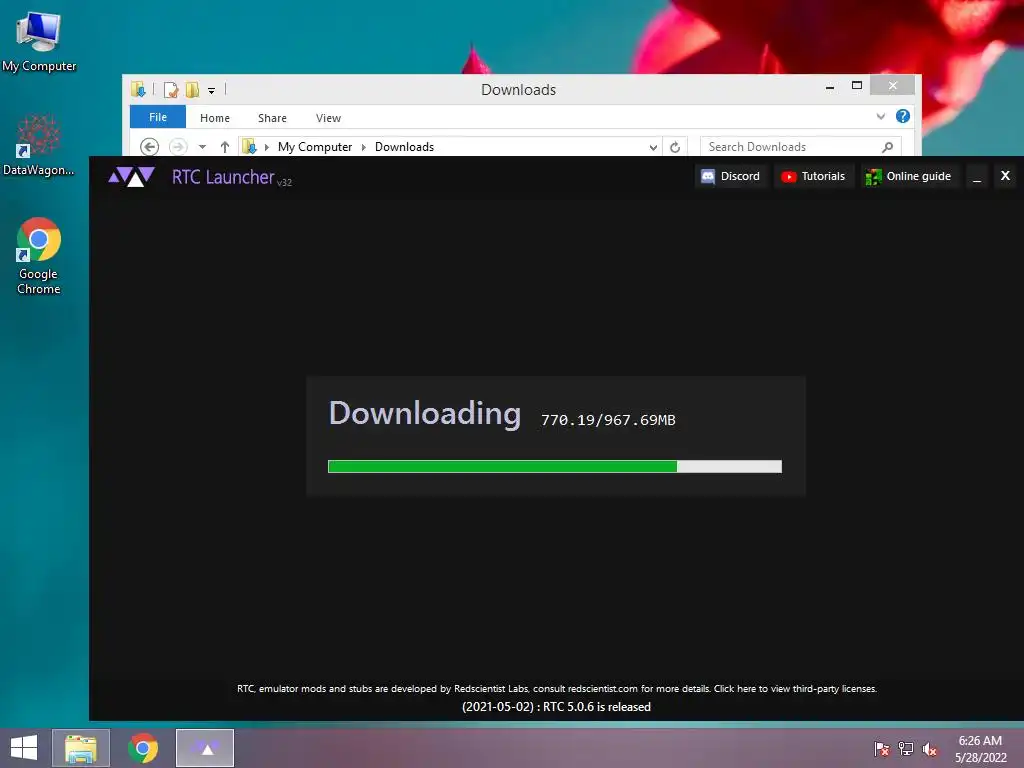Minimize the Downloads Explorer window
Viewport: 1024px width, 768px height.
830,86
